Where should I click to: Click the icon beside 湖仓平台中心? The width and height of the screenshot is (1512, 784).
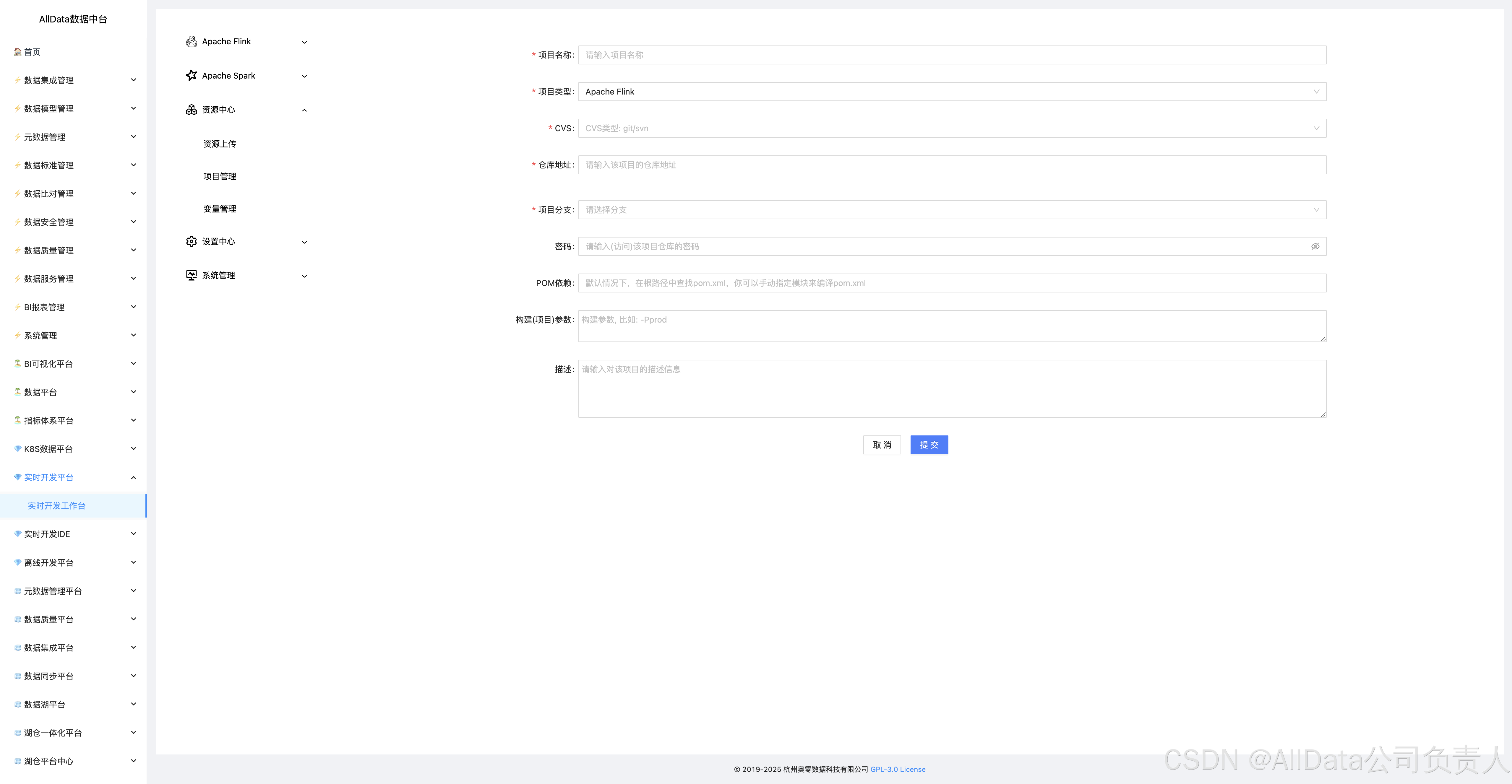[18, 761]
